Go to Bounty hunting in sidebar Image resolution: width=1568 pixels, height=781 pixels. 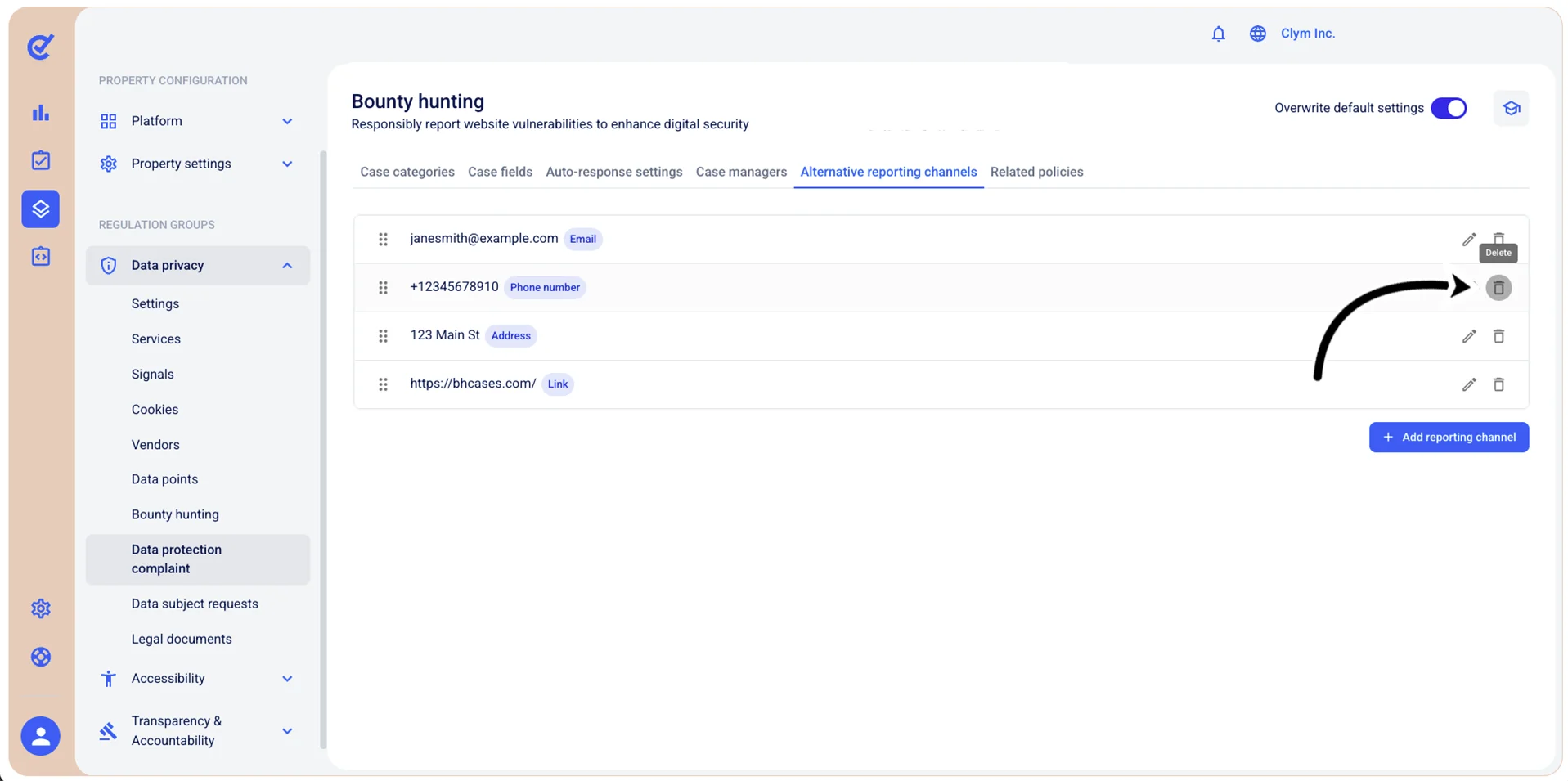[x=175, y=514]
